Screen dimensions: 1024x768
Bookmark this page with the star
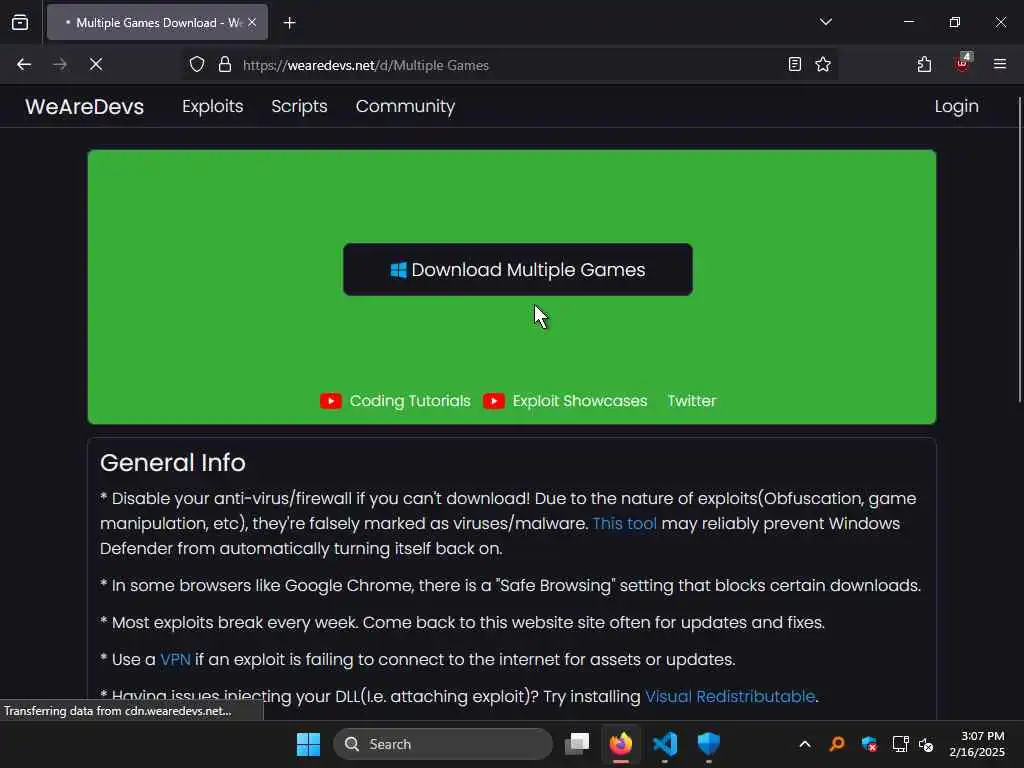tap(823, 64)
